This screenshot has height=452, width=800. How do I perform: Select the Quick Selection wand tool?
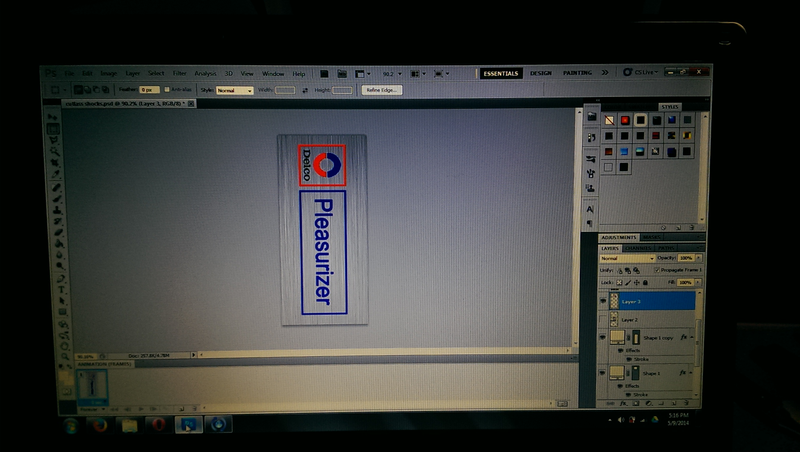click(x=54, y=152)
